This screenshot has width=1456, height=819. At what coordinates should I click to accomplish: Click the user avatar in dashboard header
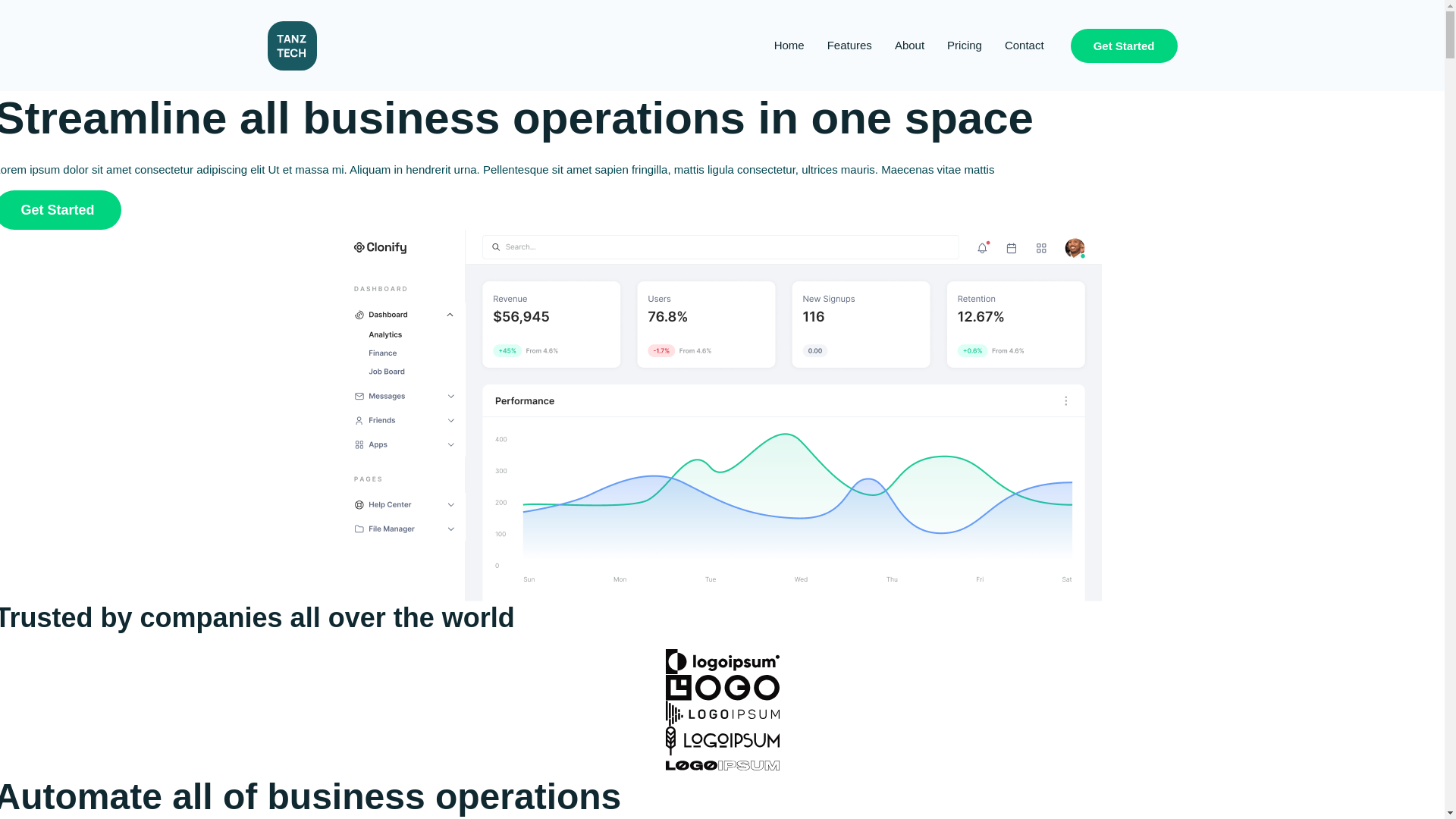[1075, 248]
